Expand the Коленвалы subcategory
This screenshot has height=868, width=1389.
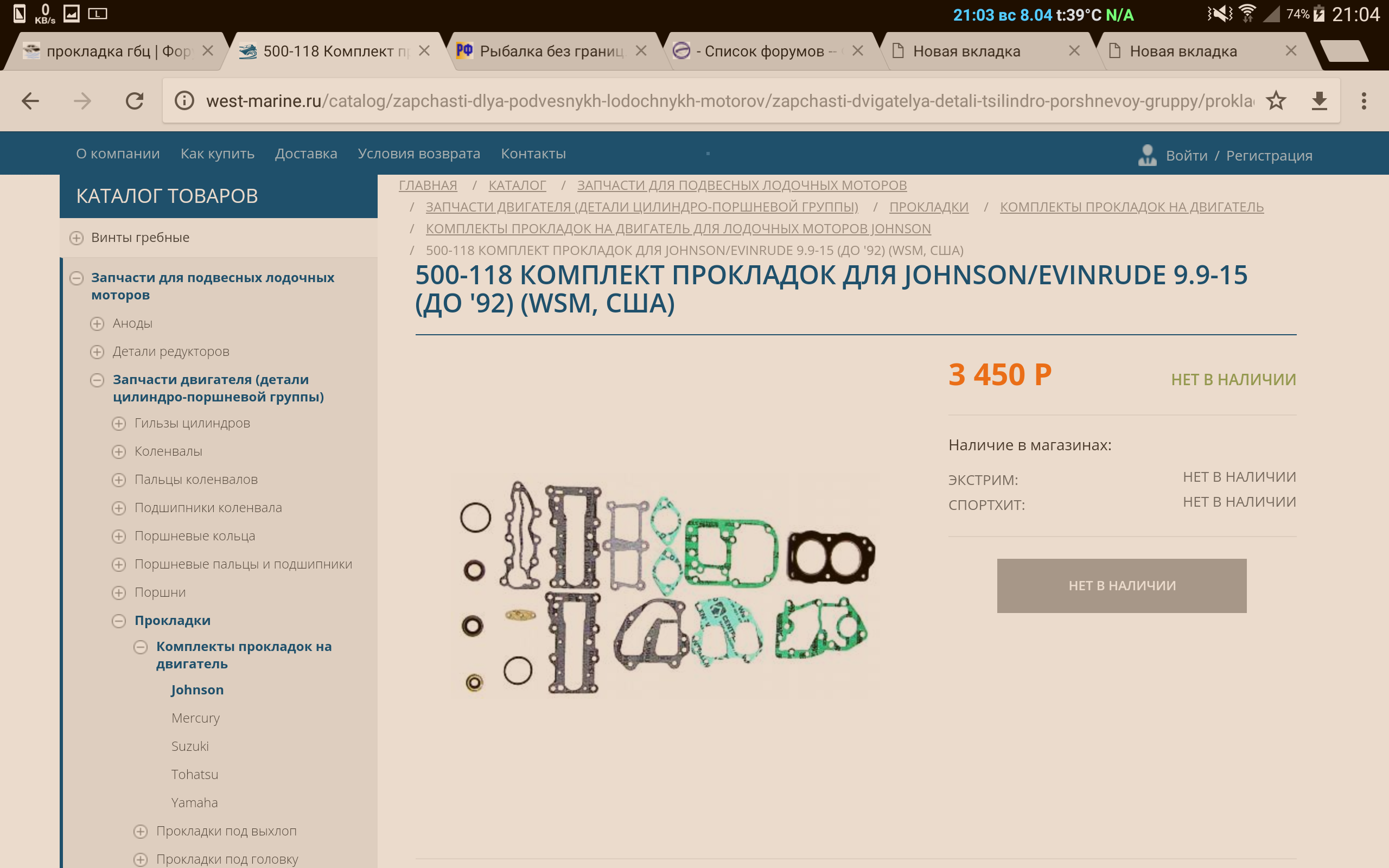click(119, 452)
